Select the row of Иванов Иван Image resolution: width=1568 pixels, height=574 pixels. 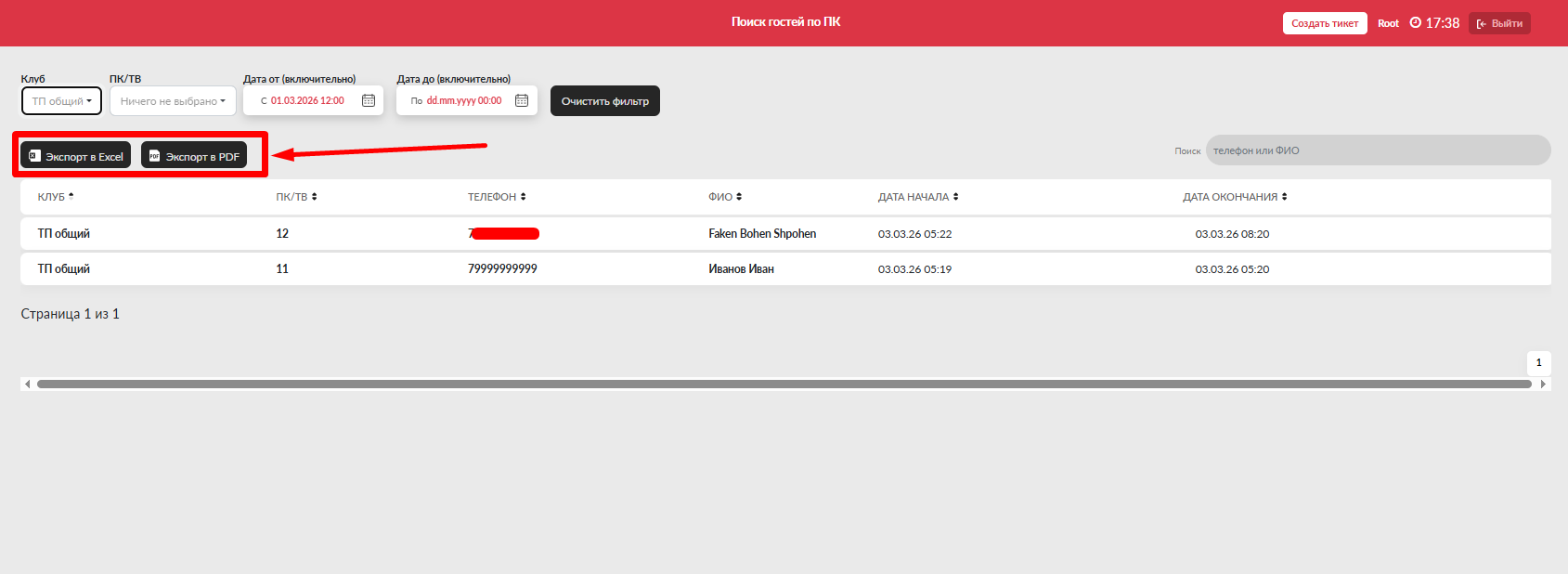click(x=785, y=268)
